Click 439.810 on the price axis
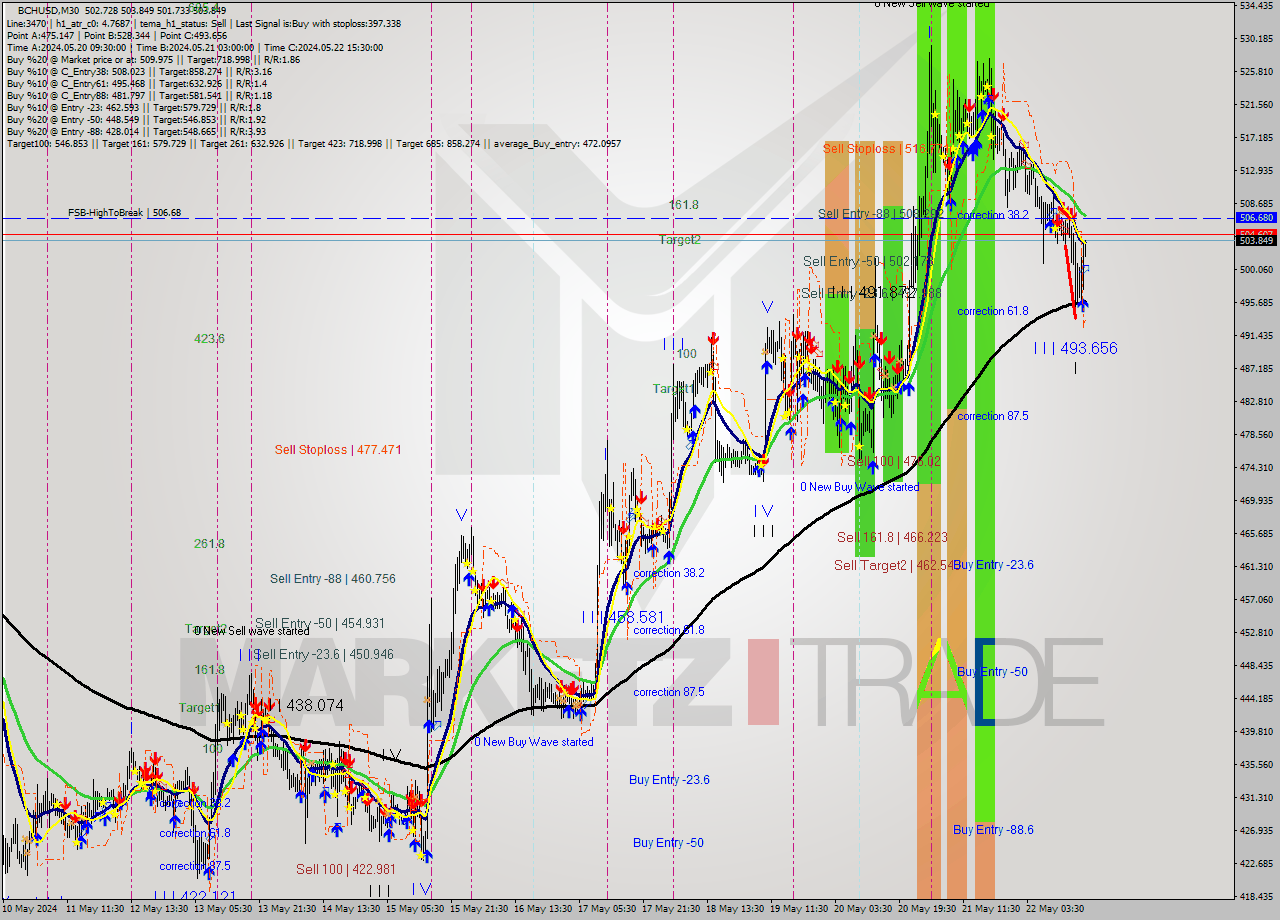1280x920 pixels. point(1256,731)
